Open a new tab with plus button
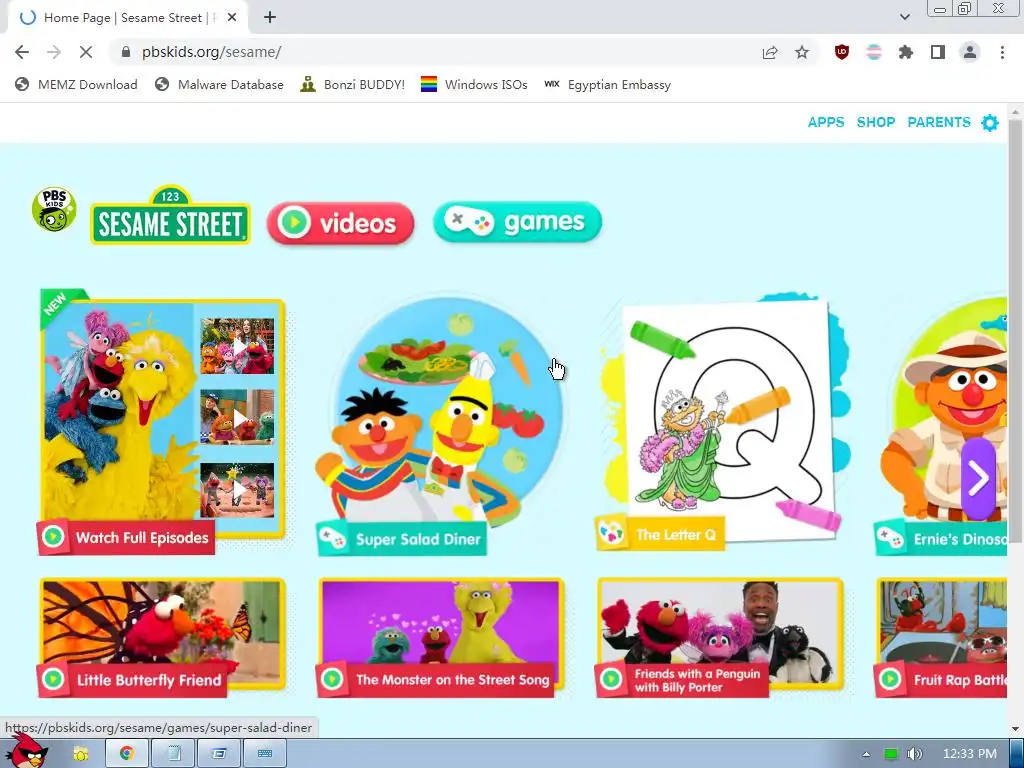Viewport: 1024px width, 768px height. click(270, 18)
